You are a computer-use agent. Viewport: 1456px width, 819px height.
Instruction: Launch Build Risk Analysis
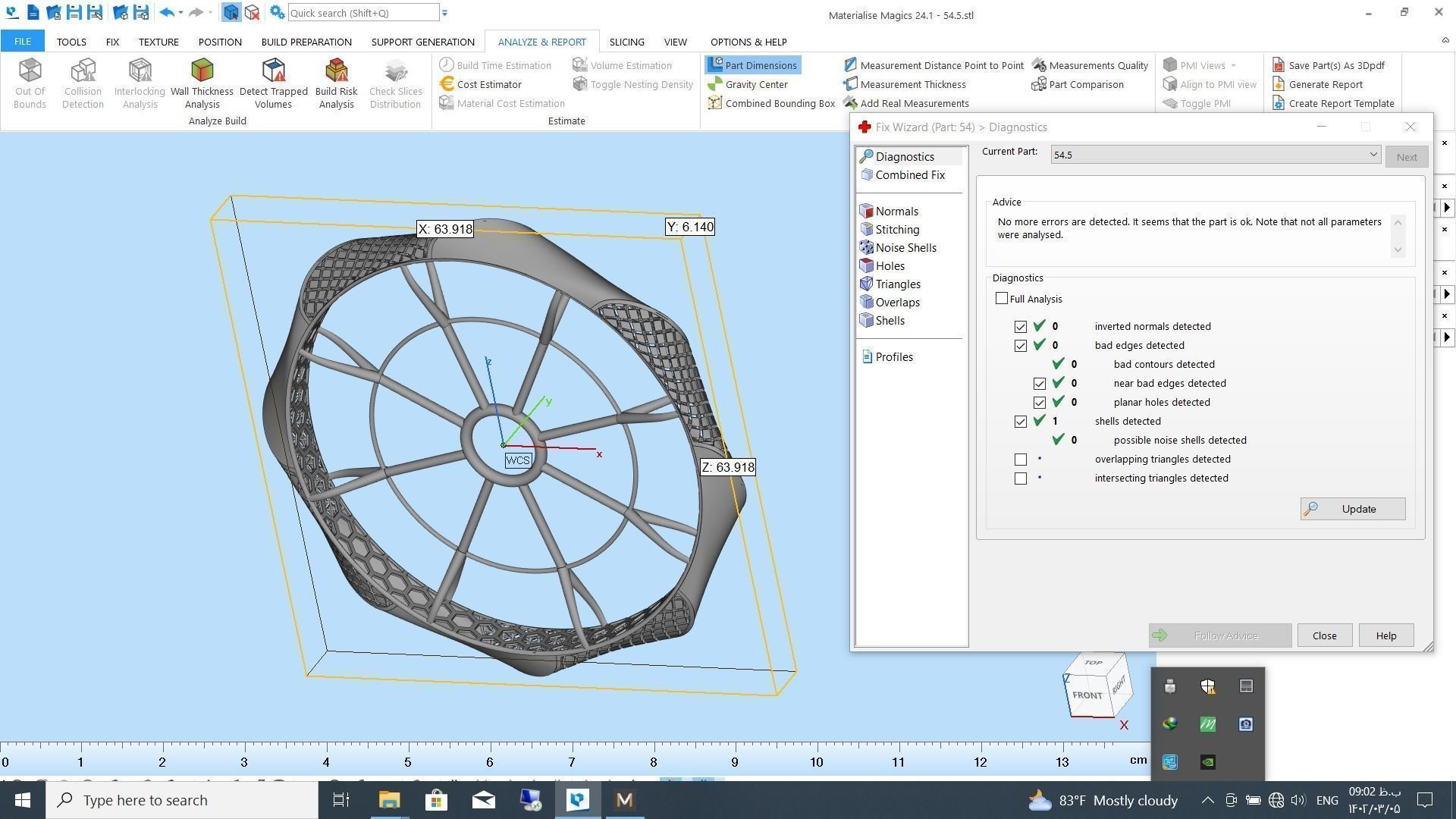(336, 82)
